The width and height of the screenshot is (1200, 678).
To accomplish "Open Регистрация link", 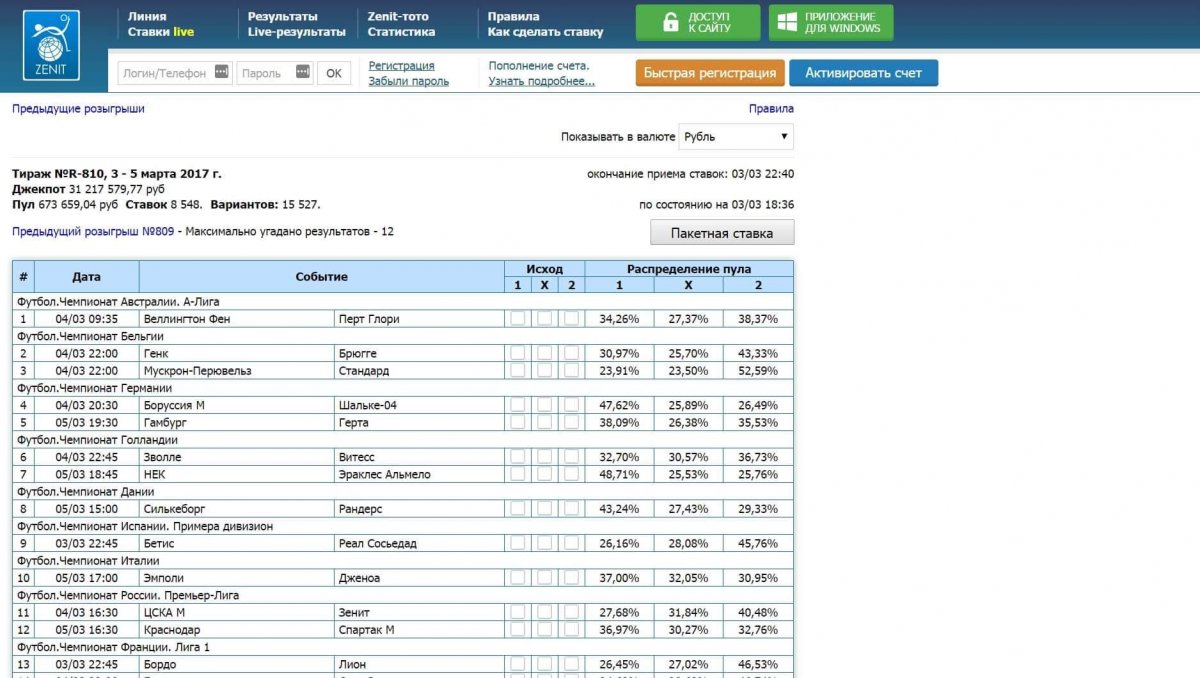I will (402, 66).
